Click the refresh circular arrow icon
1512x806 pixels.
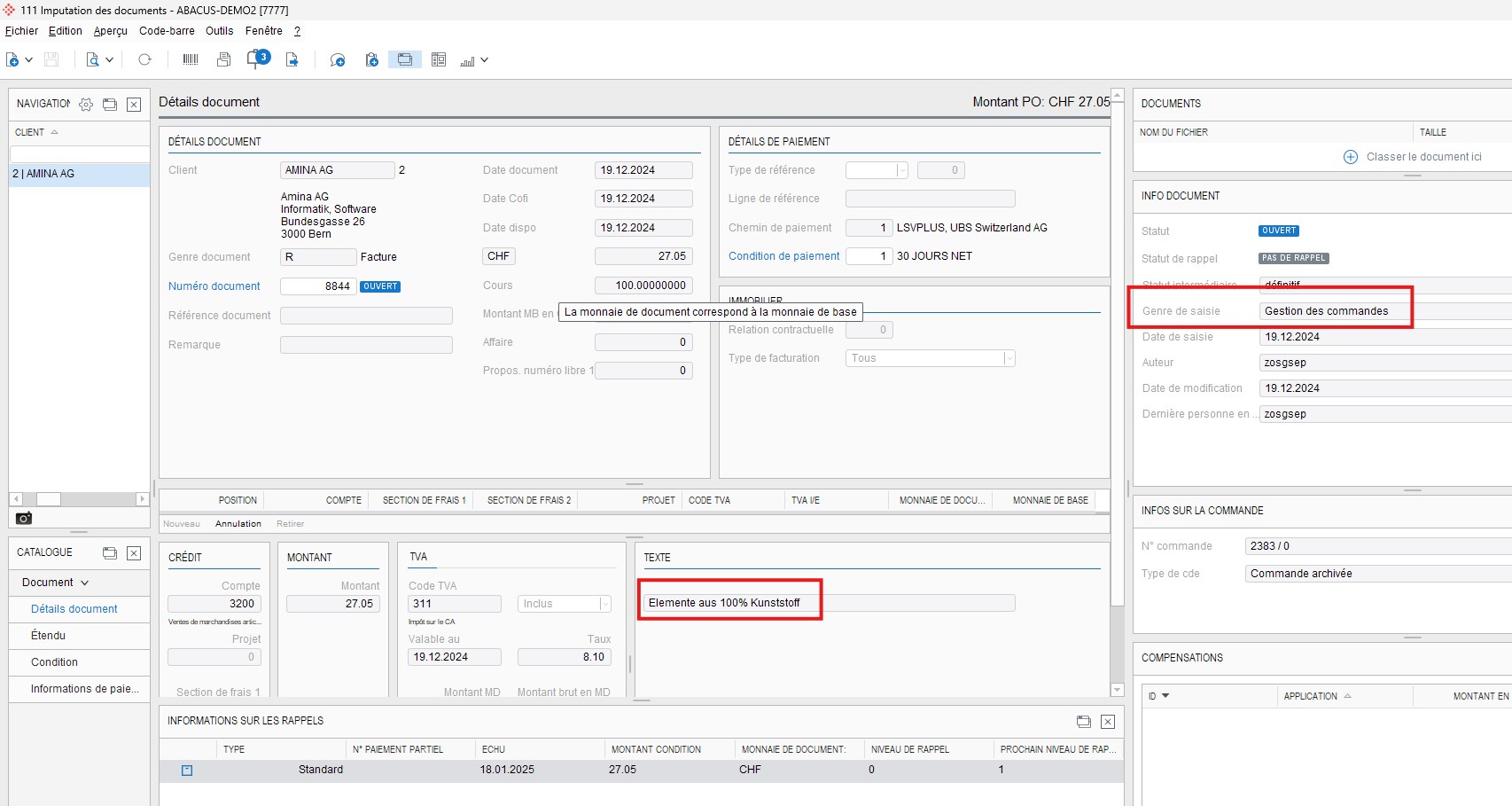tap(145, 60)
